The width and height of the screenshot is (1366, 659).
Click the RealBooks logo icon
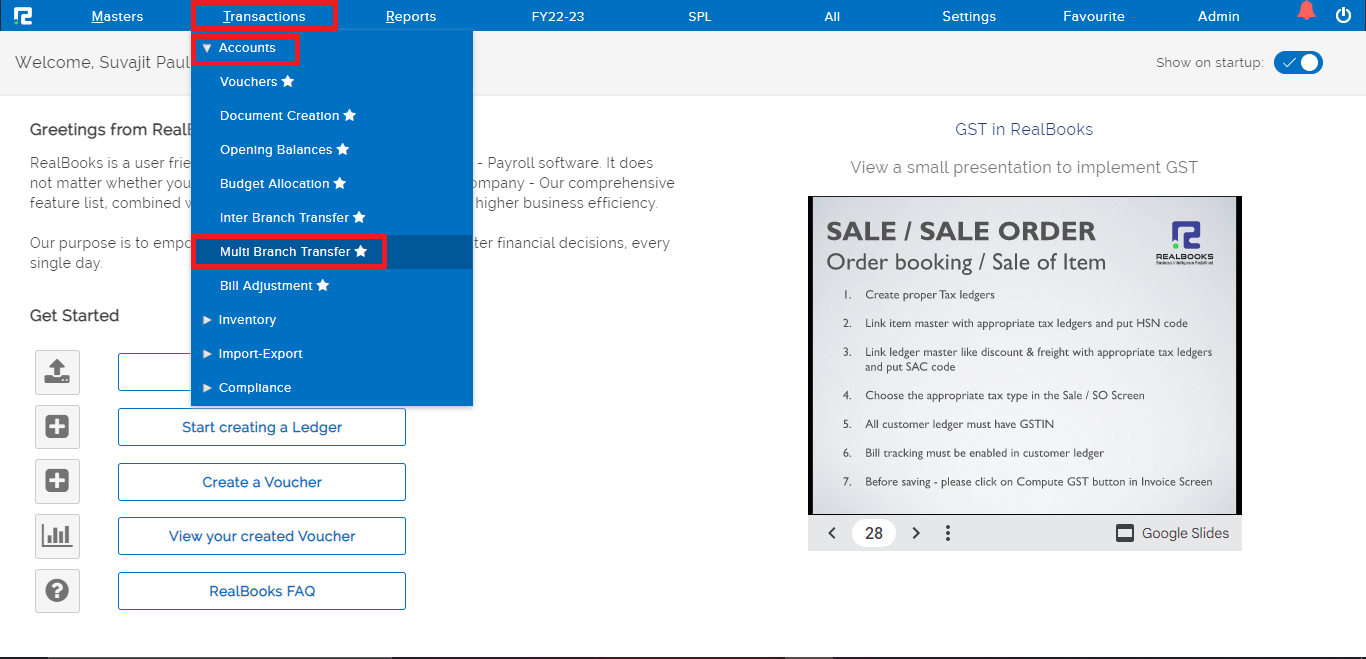point(23,16)
